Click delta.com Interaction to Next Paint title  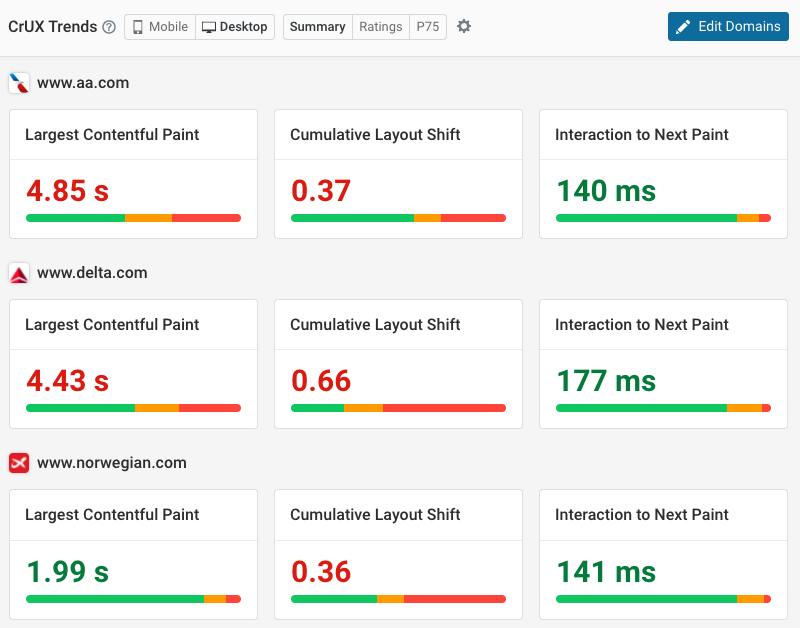pos(642,325)
